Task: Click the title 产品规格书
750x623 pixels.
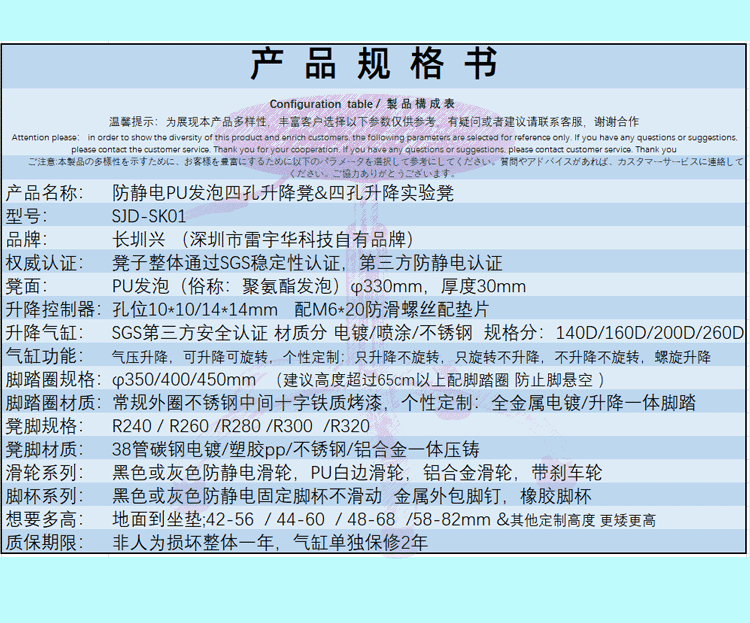Action: [x=375, y=64]
